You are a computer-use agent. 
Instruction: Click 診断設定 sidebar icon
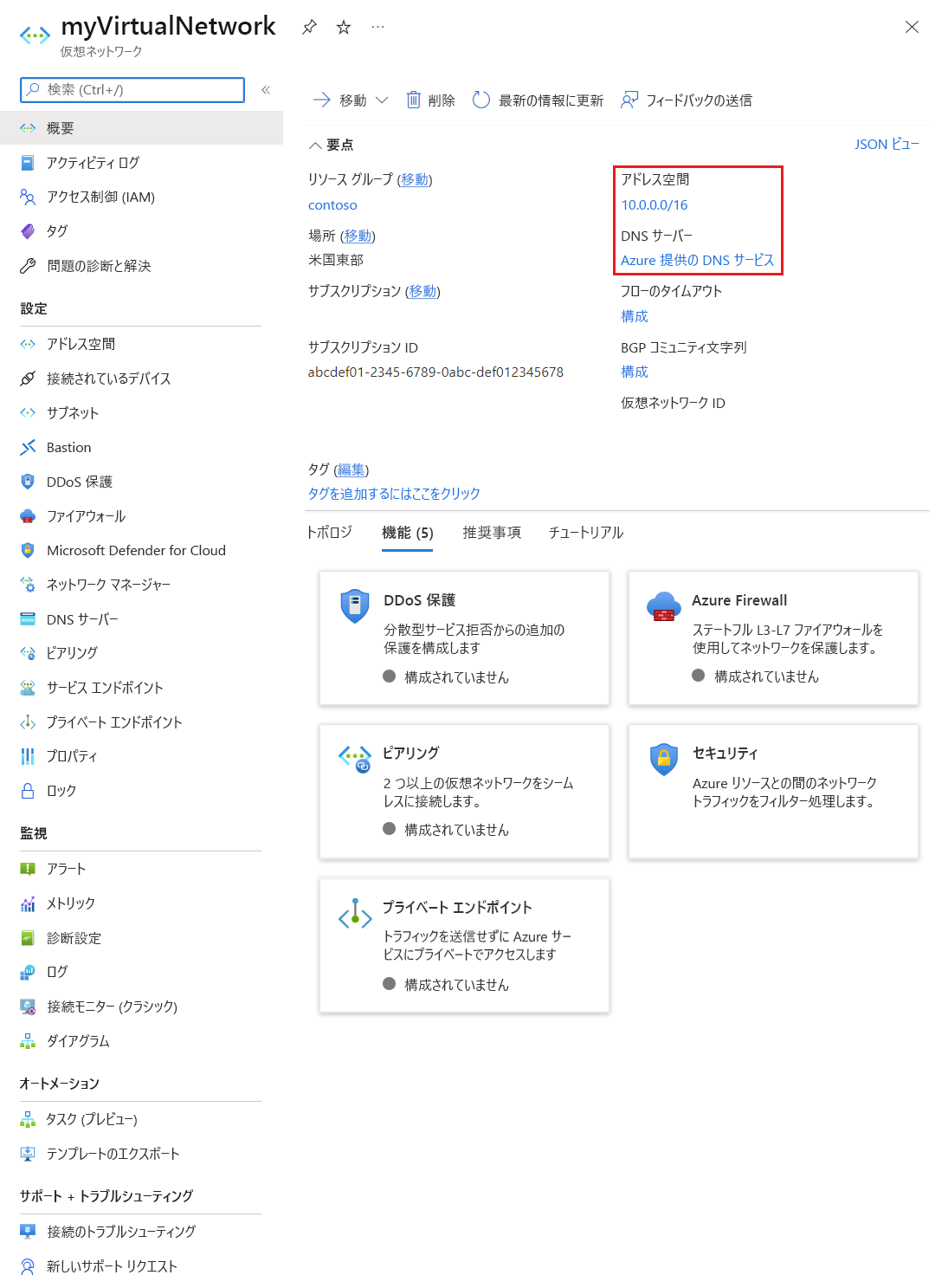coord(28,938)
